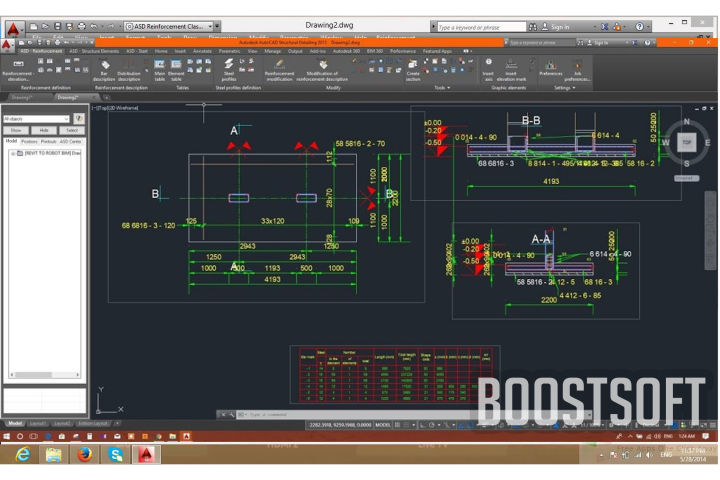Expand the REVIT TO ROBOT BIM tree node
The image size is (720, 480).
[x=13, y=153]
